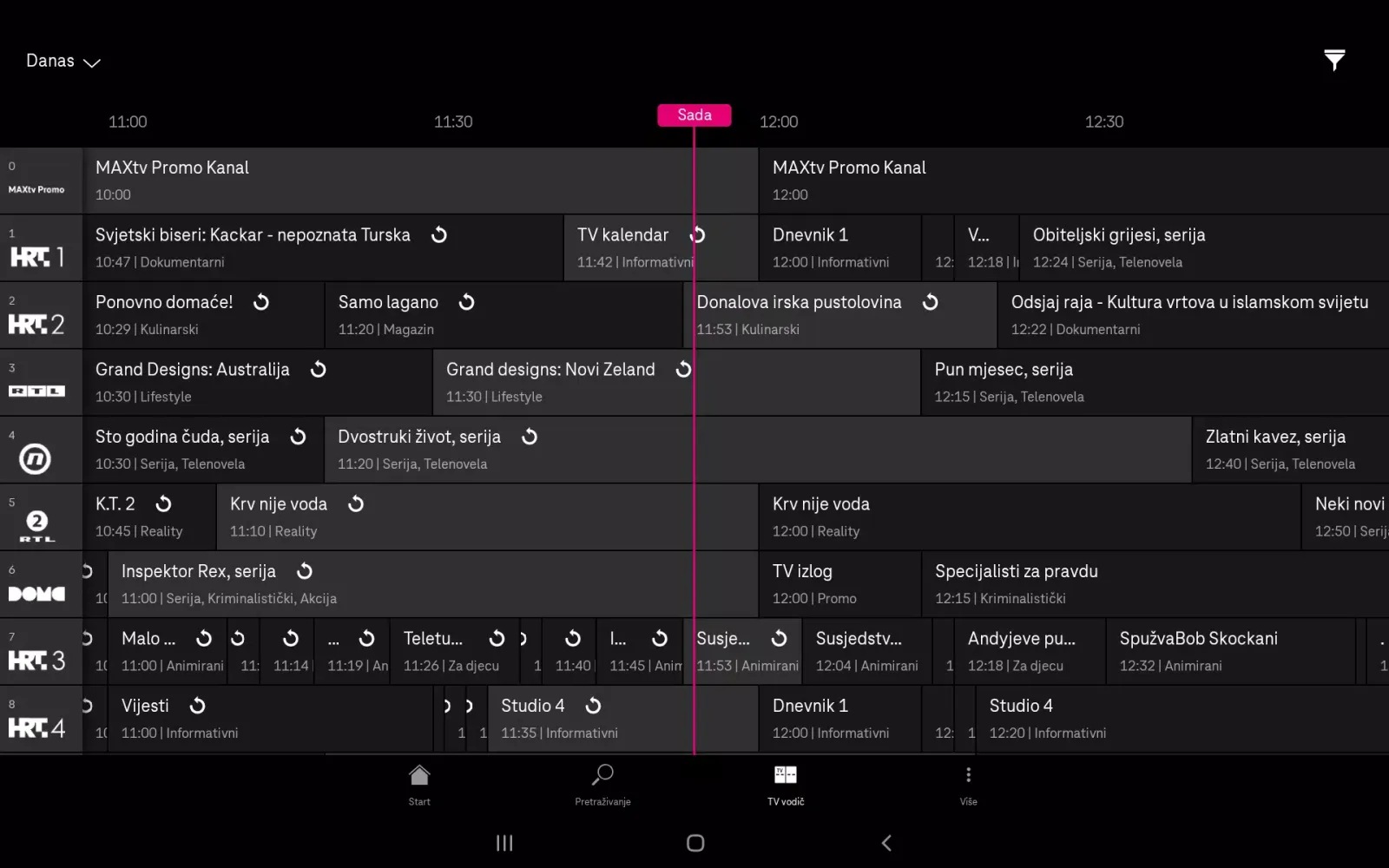Screen dimensions: 1389x868
Task: Open Krv nije voda at 12:00
Action: tap(1030, 517)
